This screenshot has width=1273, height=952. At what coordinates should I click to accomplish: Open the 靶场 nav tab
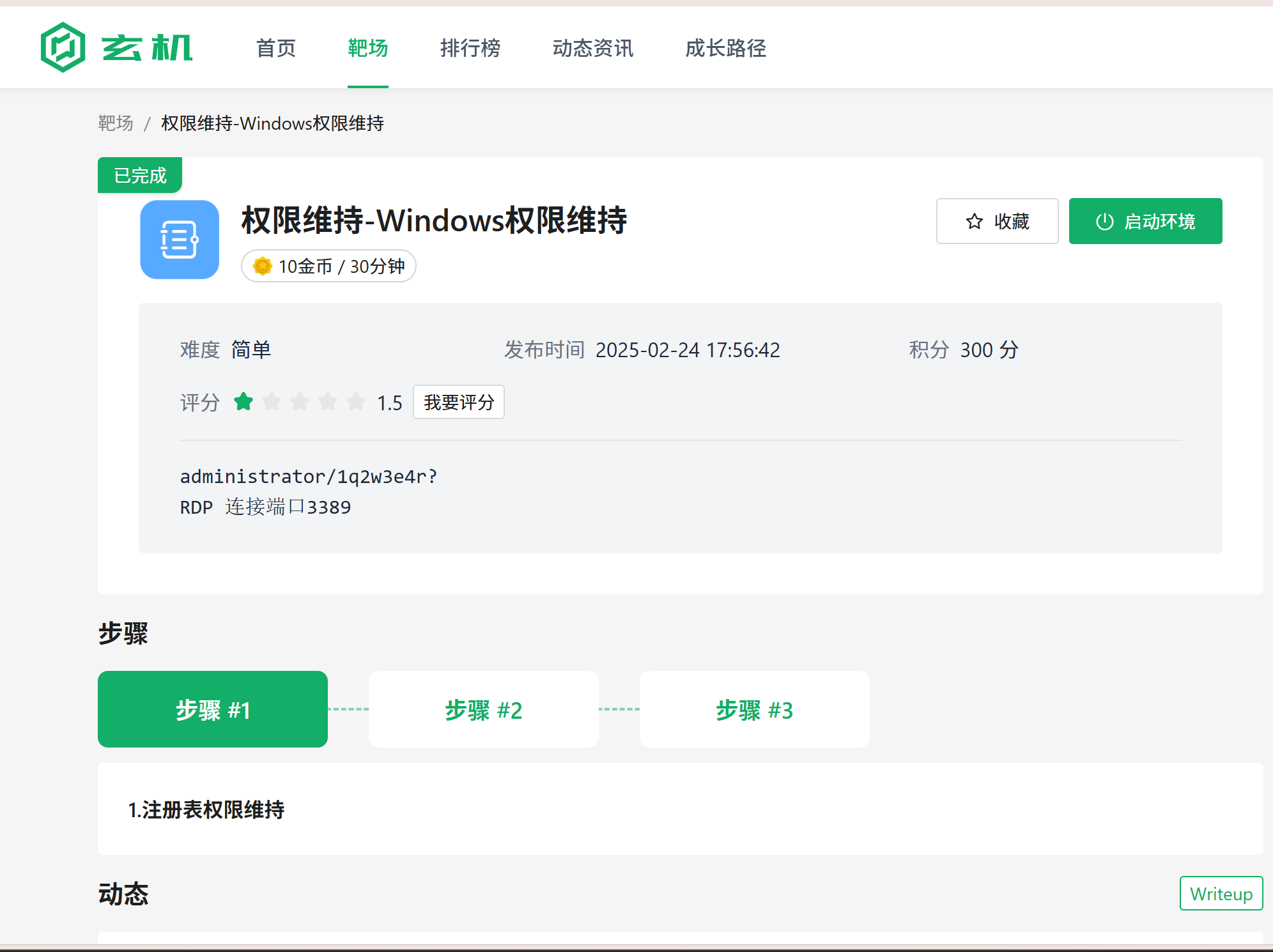[x=368, y=48]
